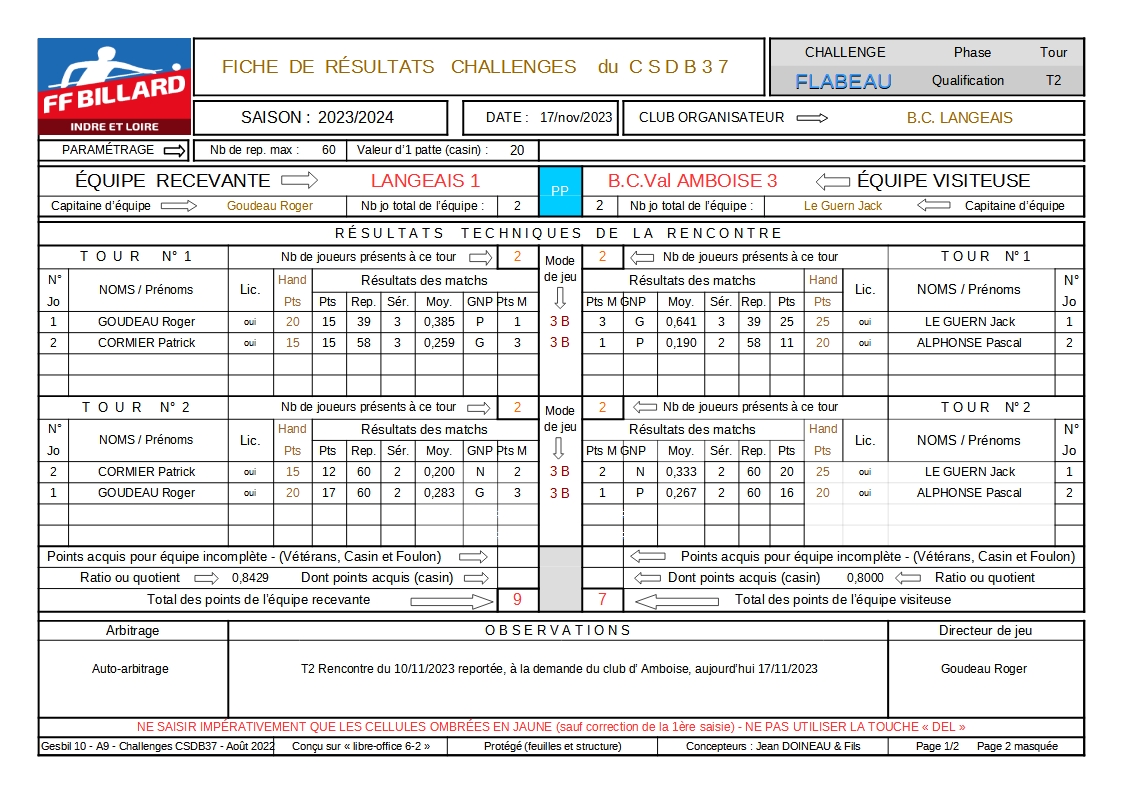Click the arrow between Ratio ou quotient and 0,8429
The width and height of the screenshot is (1123, 794).
click(206, 578)
